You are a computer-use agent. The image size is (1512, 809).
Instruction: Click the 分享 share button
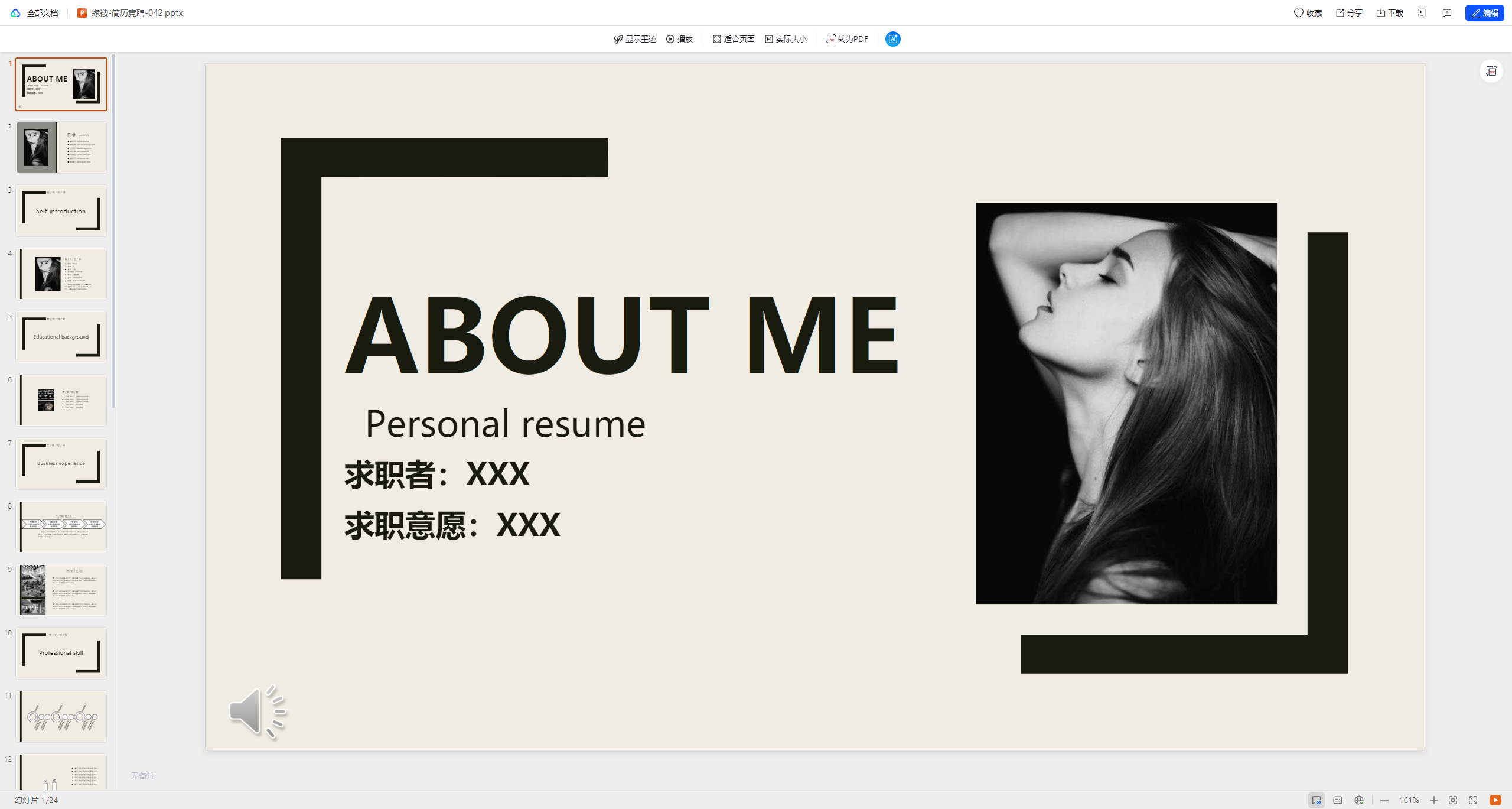tap(1349, 13)
